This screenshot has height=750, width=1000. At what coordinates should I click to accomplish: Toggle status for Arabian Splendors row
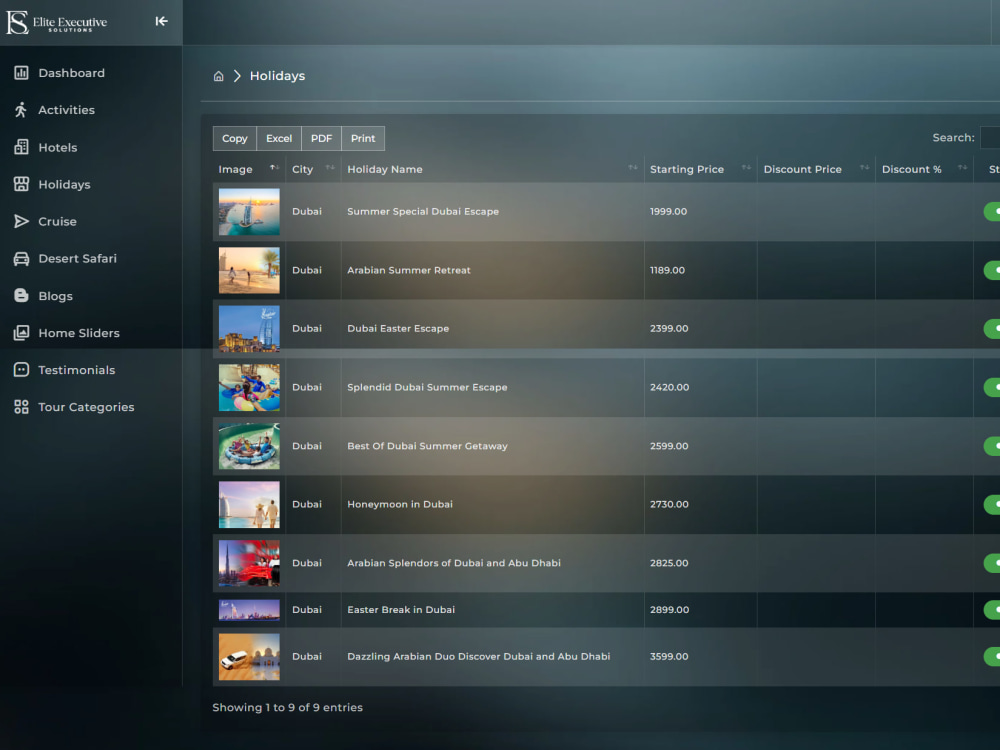[992, 563]
